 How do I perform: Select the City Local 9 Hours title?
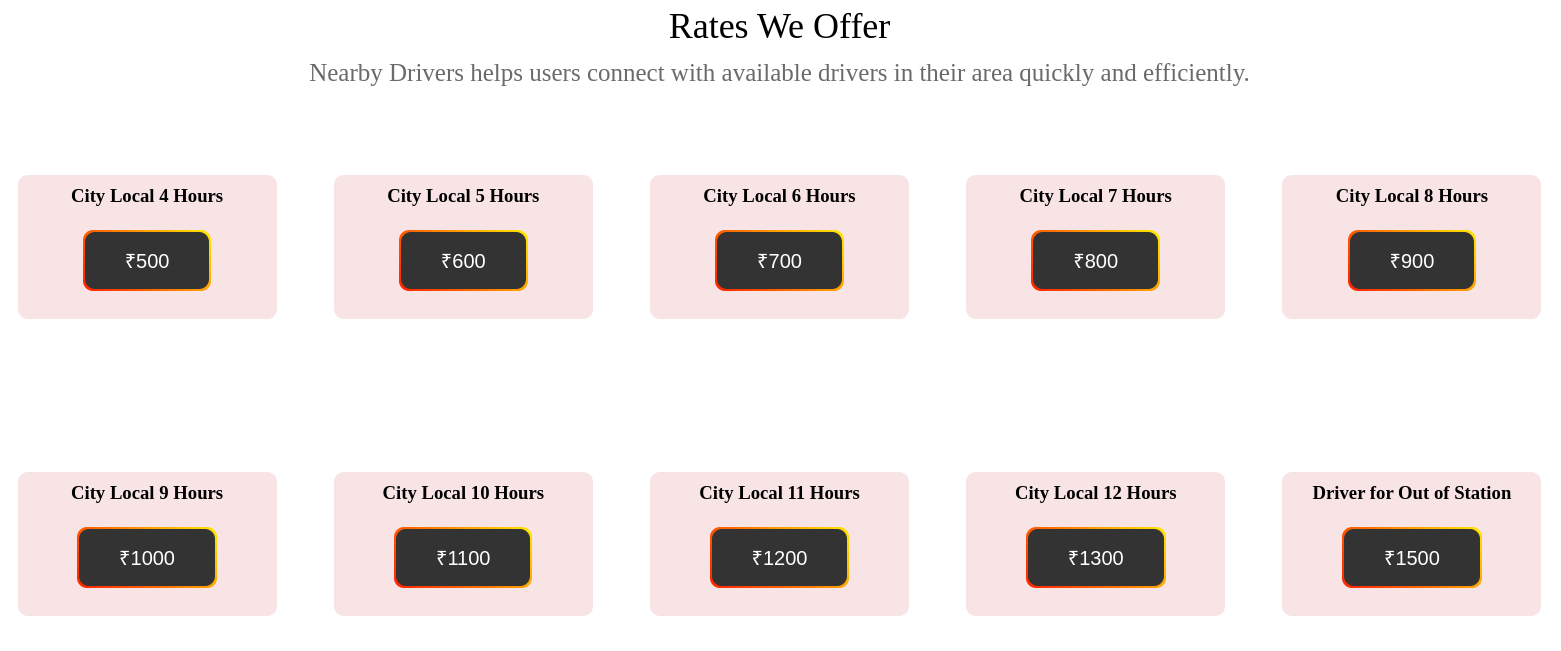[147, 493]
